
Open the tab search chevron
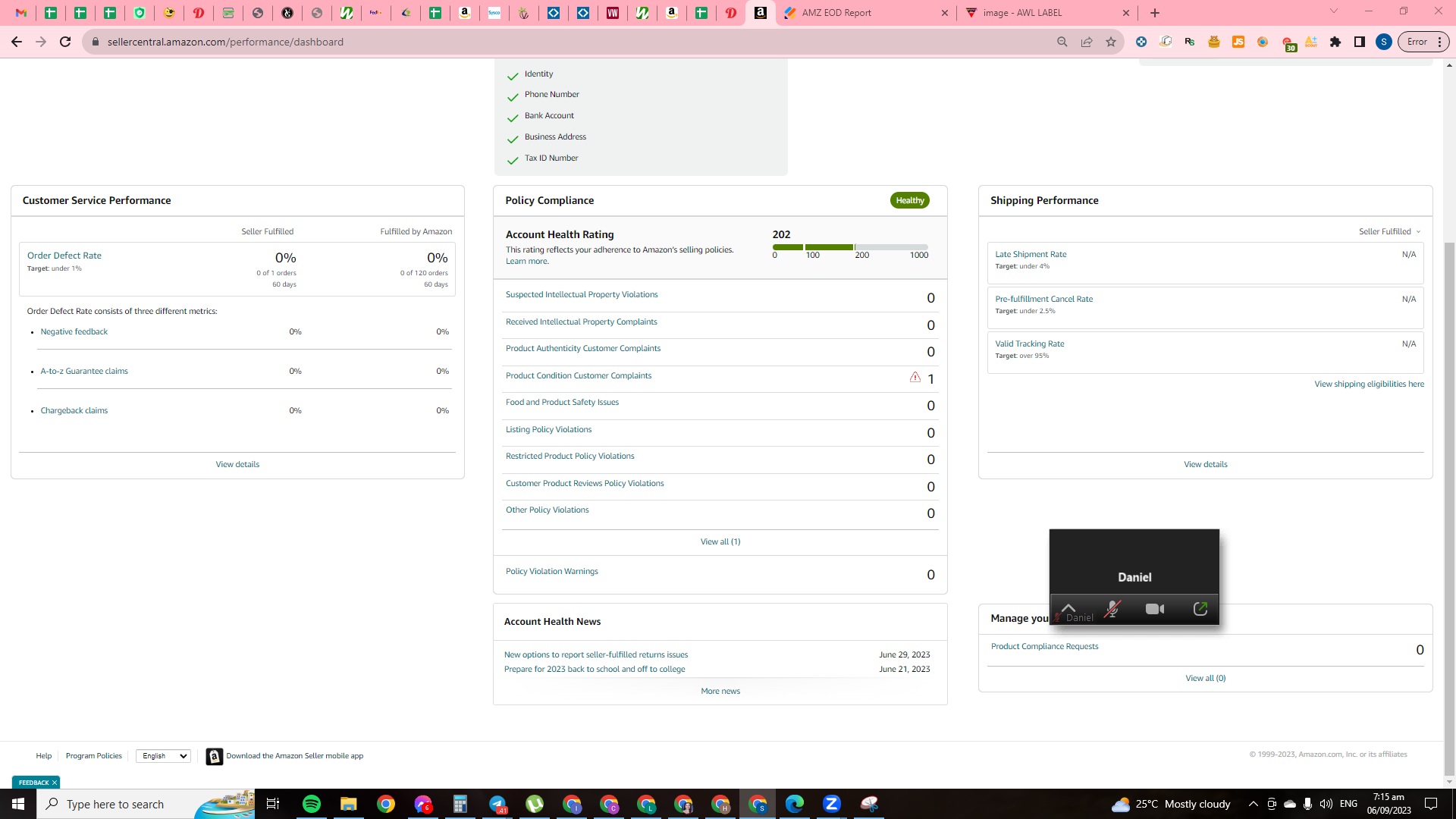tap(1334, 11)
